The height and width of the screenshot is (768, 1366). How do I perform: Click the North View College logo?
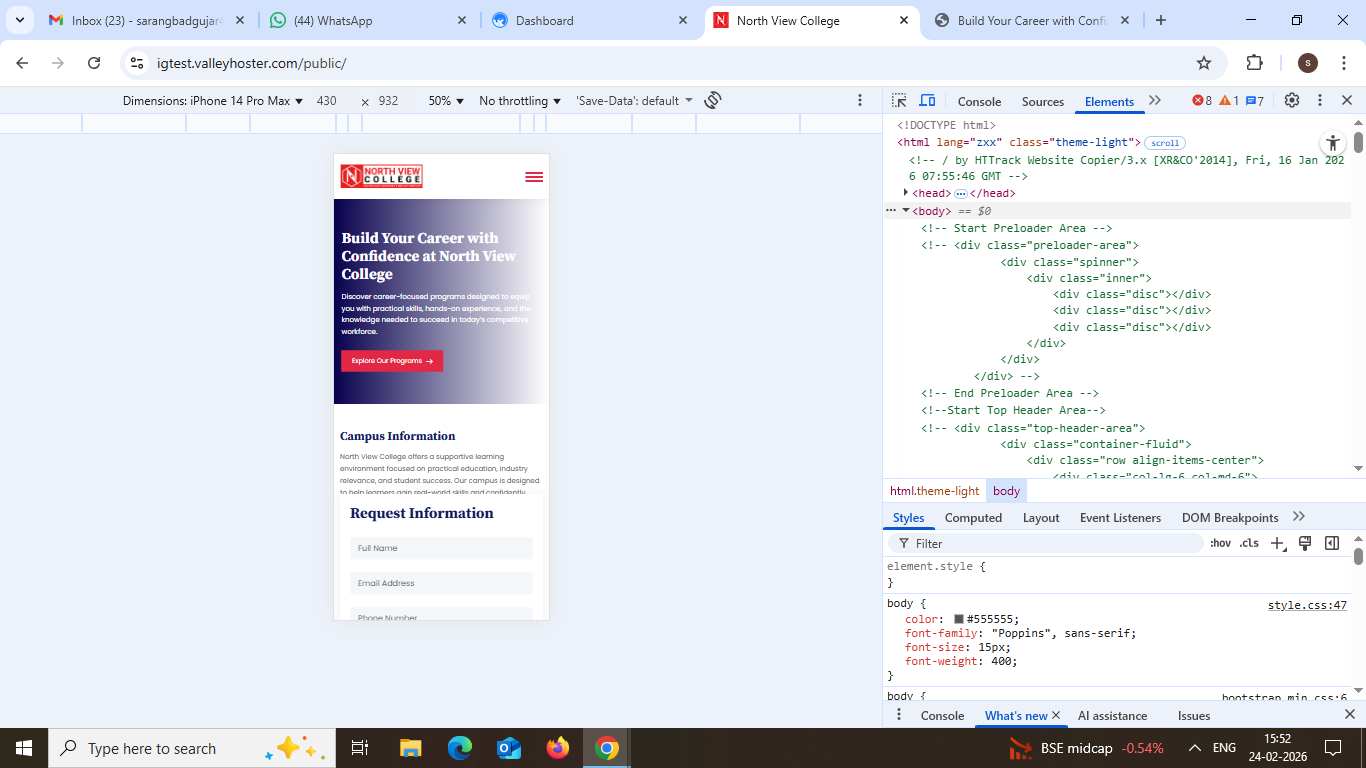pos(382,176)
